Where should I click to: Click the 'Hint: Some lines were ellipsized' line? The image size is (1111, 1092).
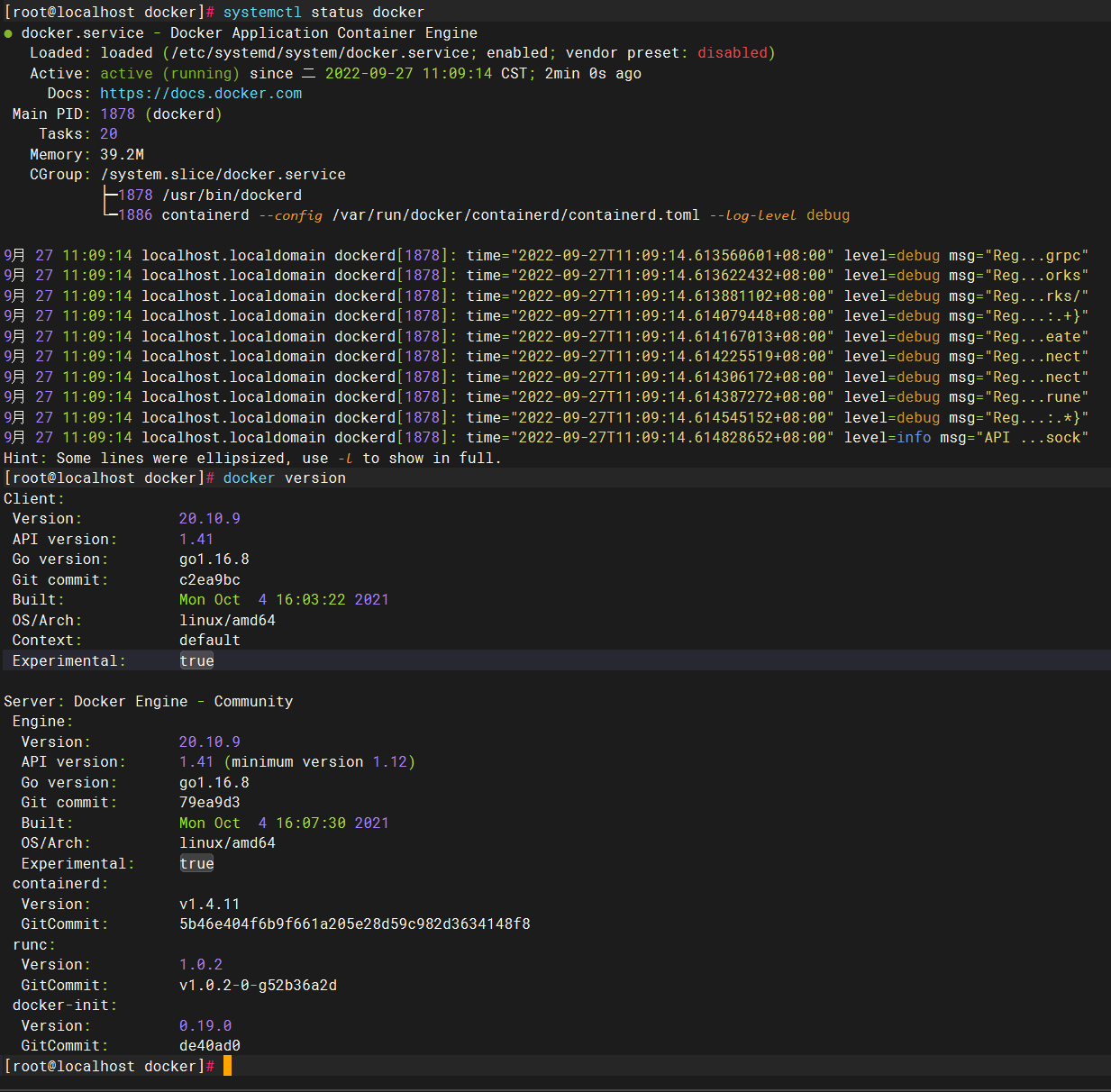[x=252, y=459]
